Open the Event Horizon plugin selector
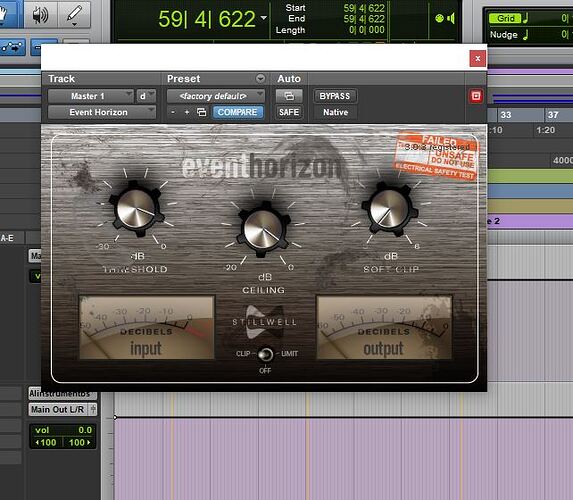The width and height of the screenshot is (573, 500). coord(102,112)
